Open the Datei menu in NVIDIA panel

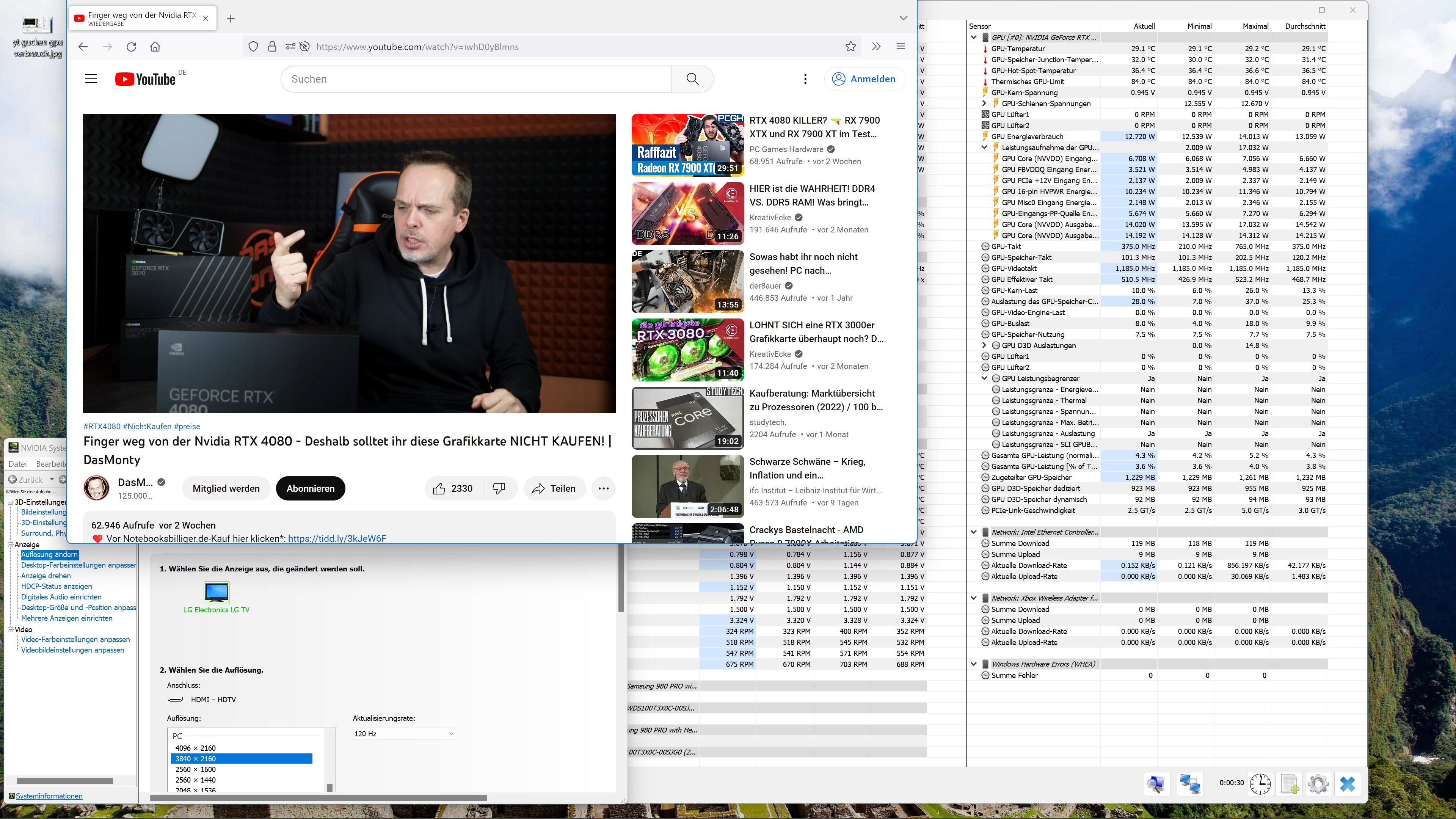pos(17,464)
